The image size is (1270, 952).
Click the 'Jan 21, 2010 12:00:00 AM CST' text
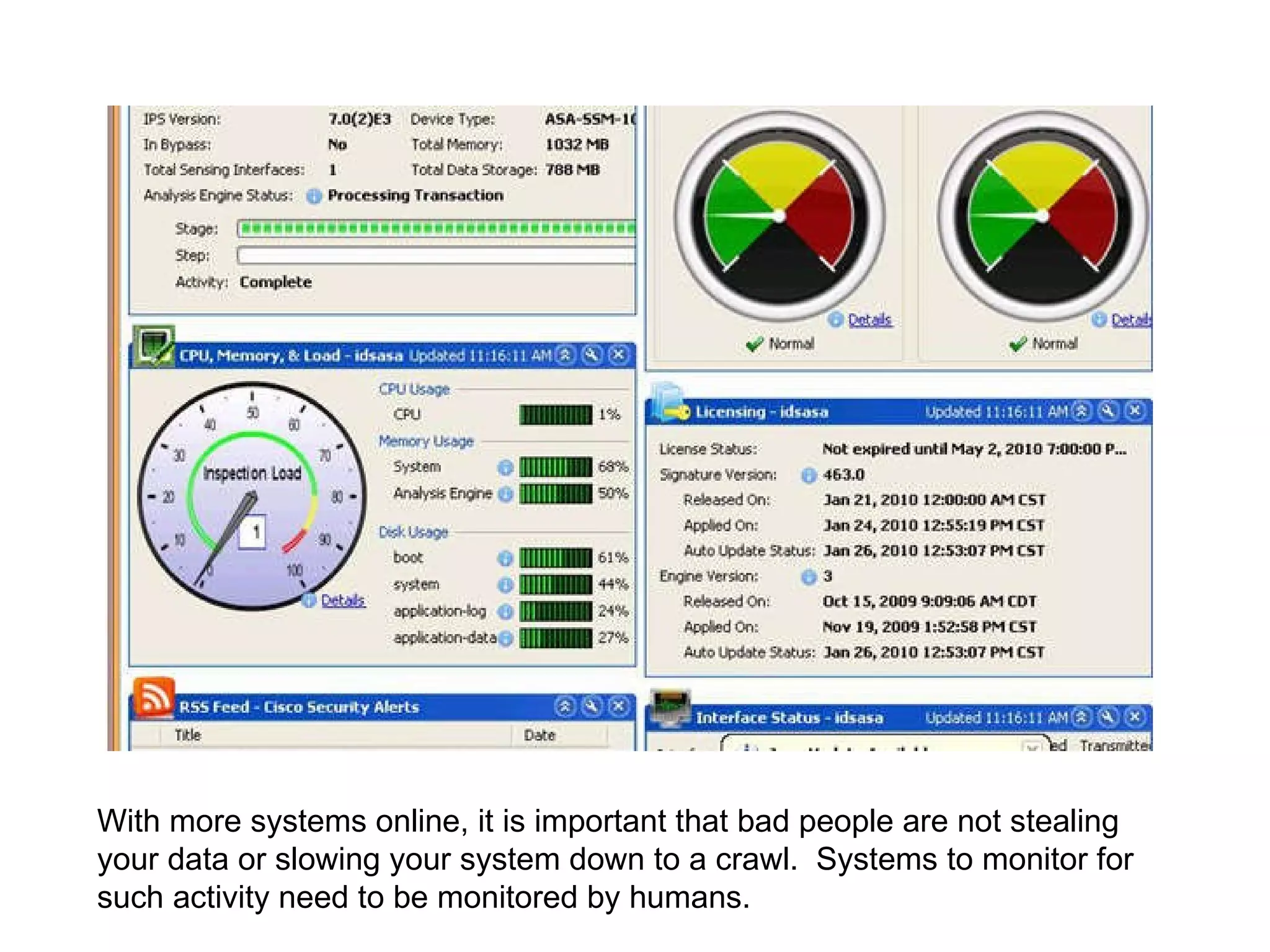click(935, 500)
